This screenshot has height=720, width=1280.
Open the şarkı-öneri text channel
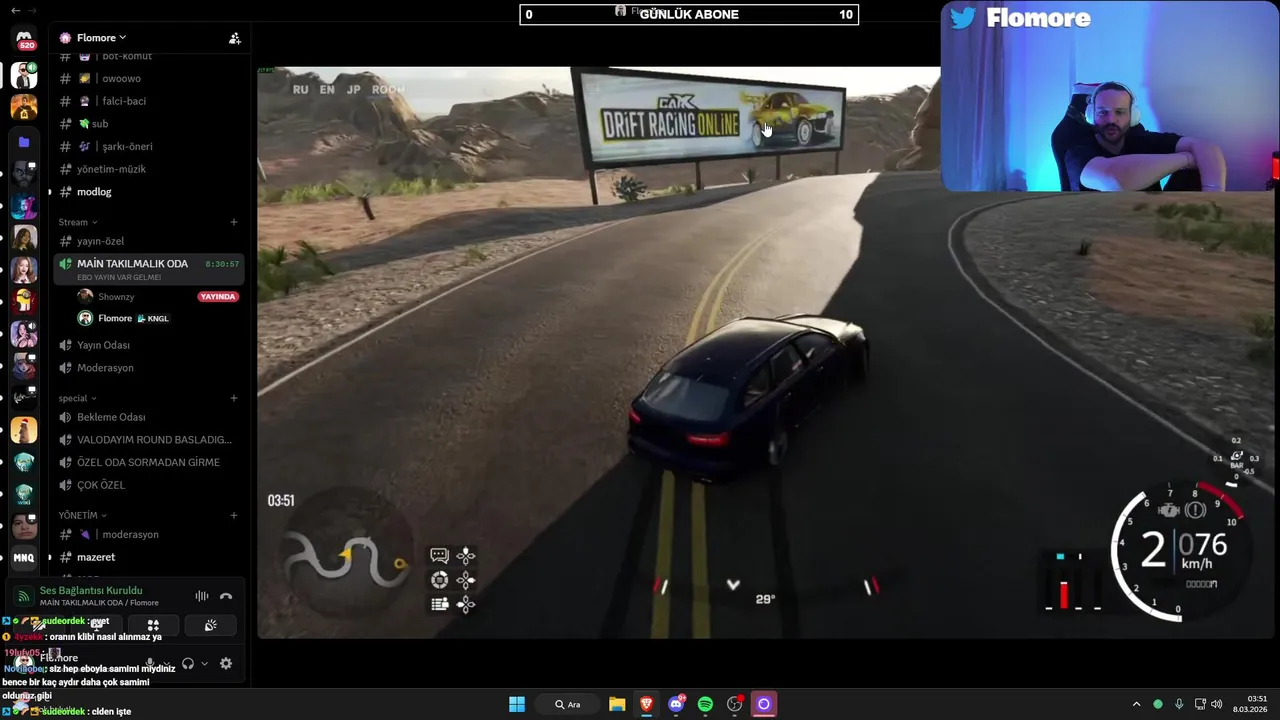(148, 146)
